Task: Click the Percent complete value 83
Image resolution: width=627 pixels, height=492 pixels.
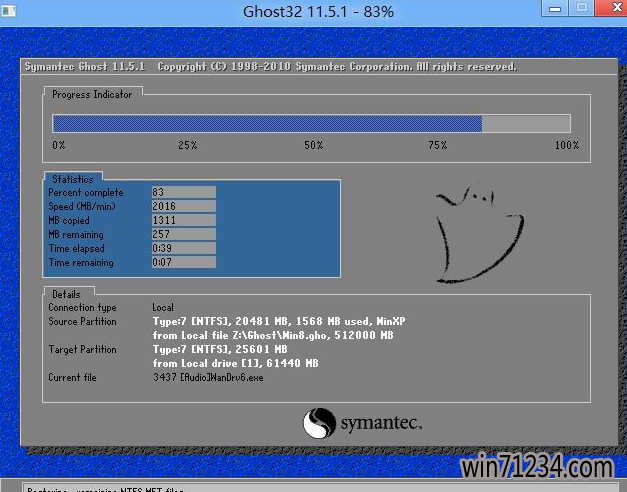Action: 184,192
